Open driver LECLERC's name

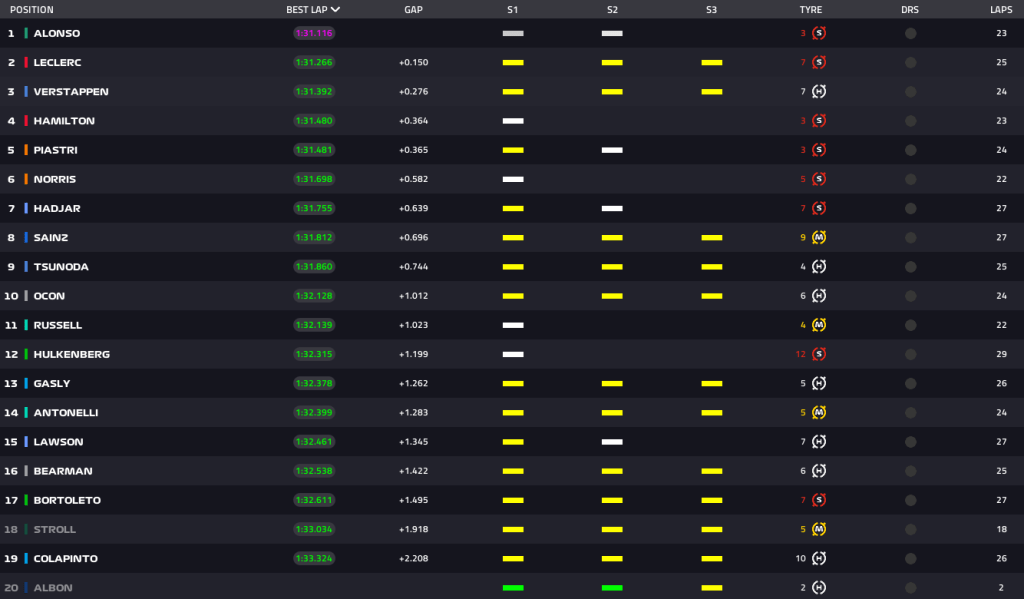coord(57,63)
